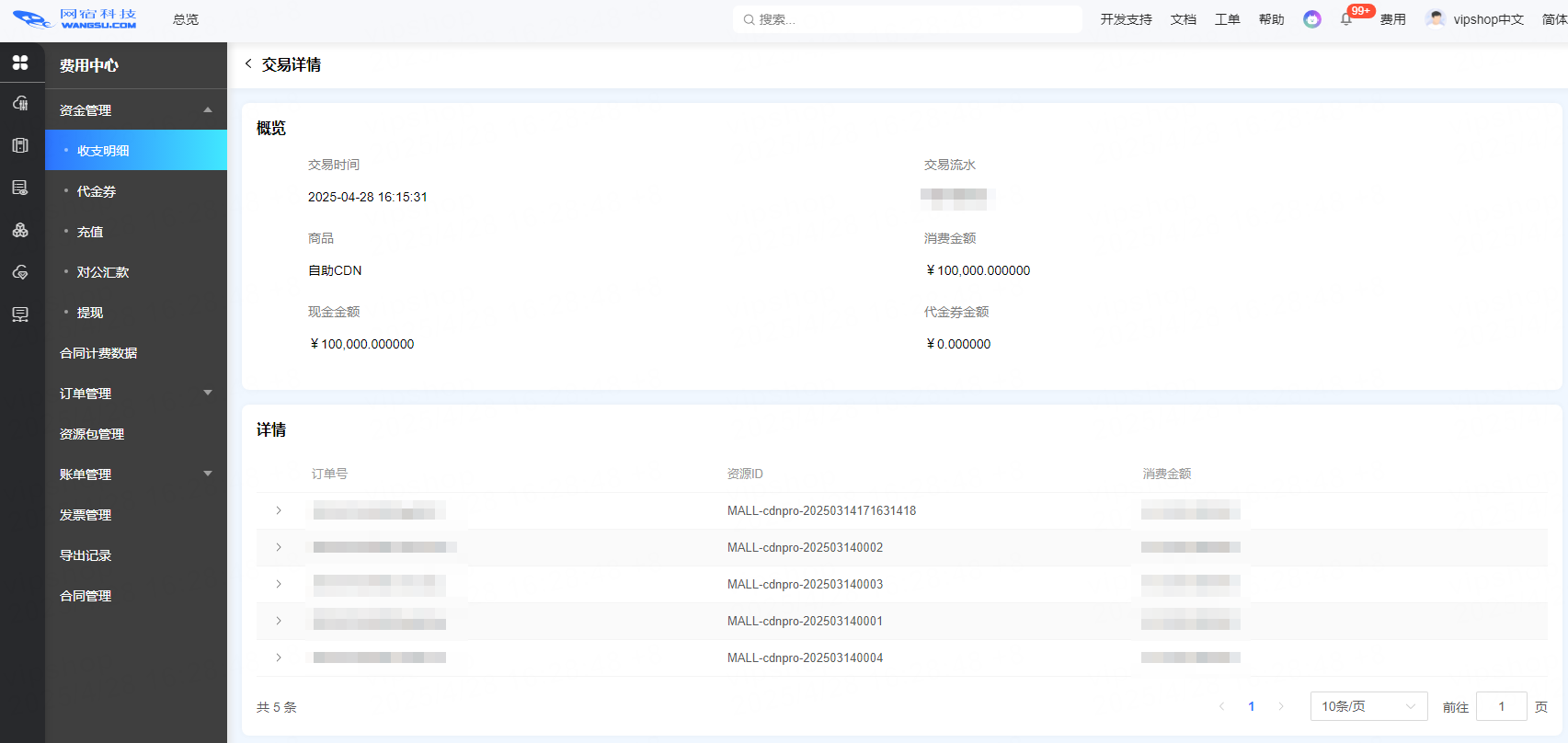Open the monitor/report icon at the rail bottom
The height and width of the screenshot is (743, 1568).
[20, 314]
